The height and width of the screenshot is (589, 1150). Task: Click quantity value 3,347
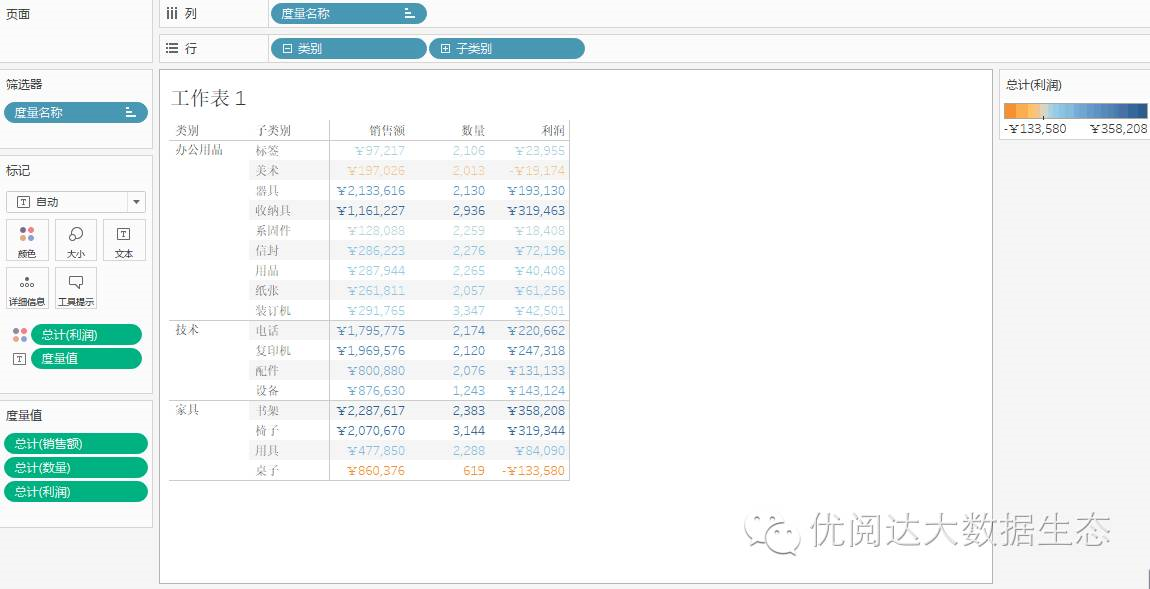[469, 310]
